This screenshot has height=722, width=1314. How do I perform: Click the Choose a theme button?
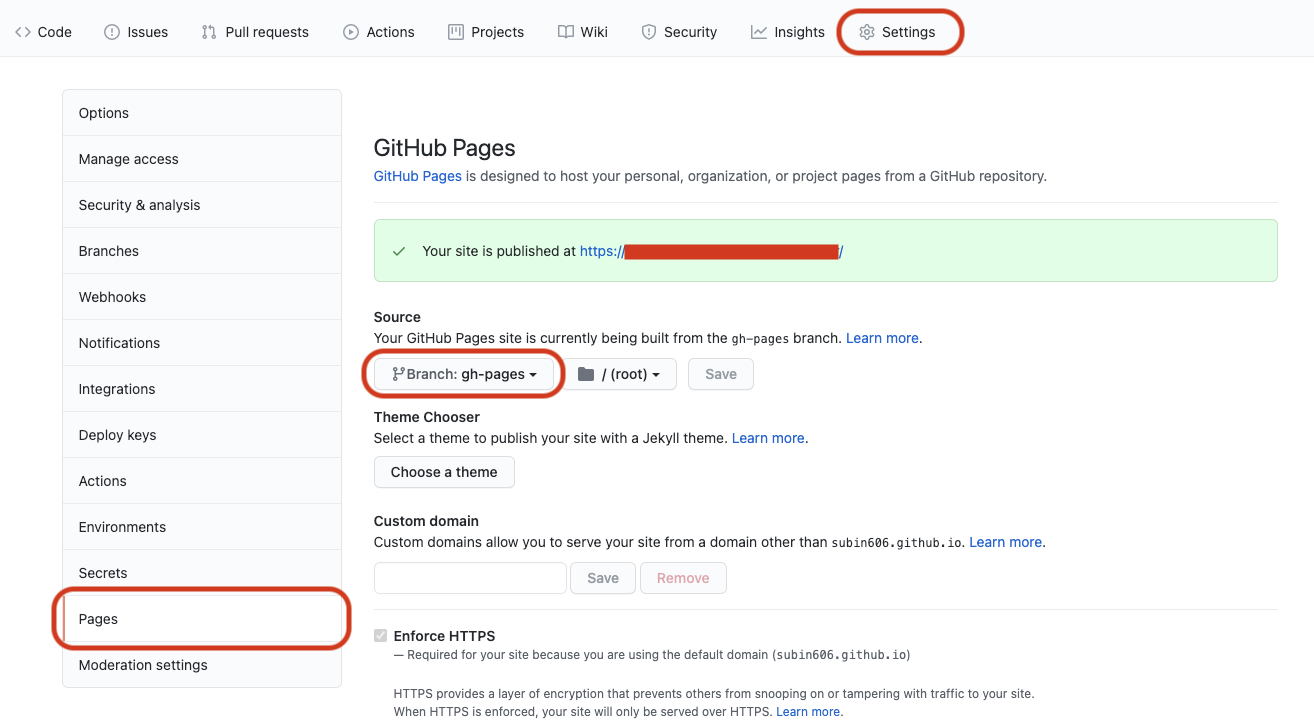(x=444, y=472)
